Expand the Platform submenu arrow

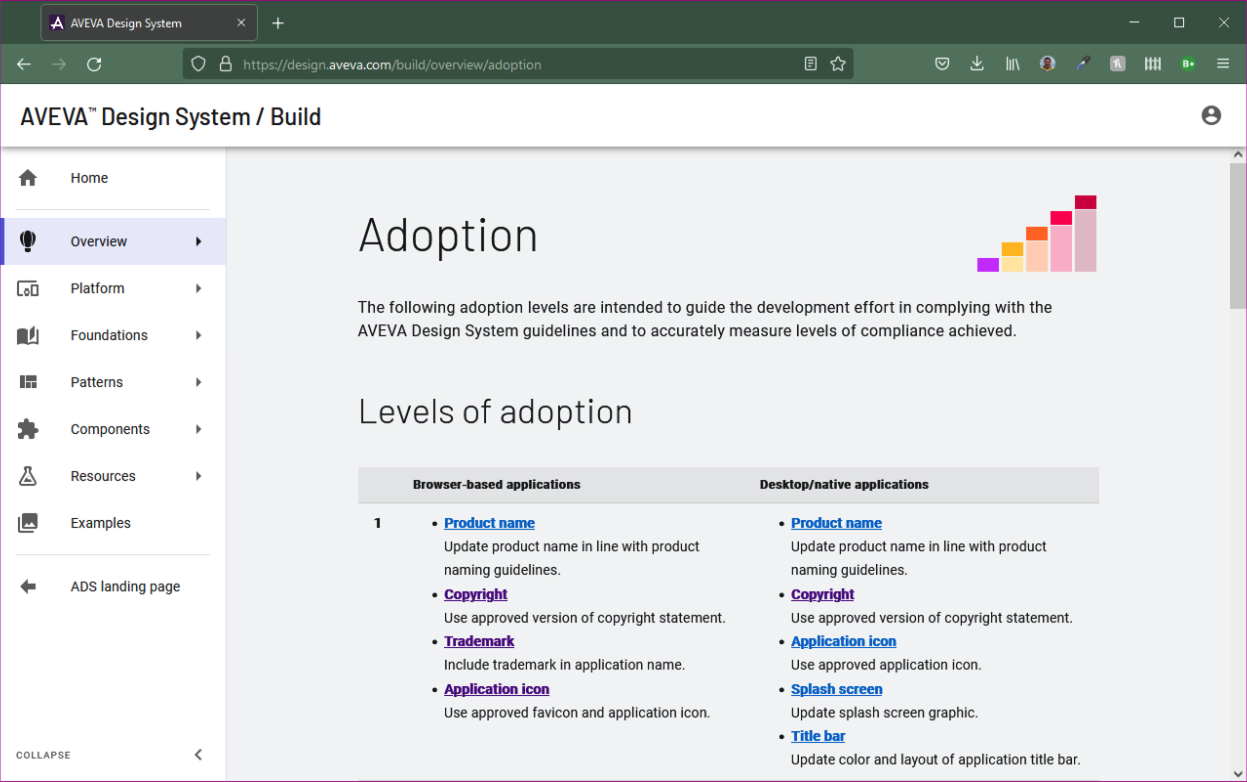[199, 288]
